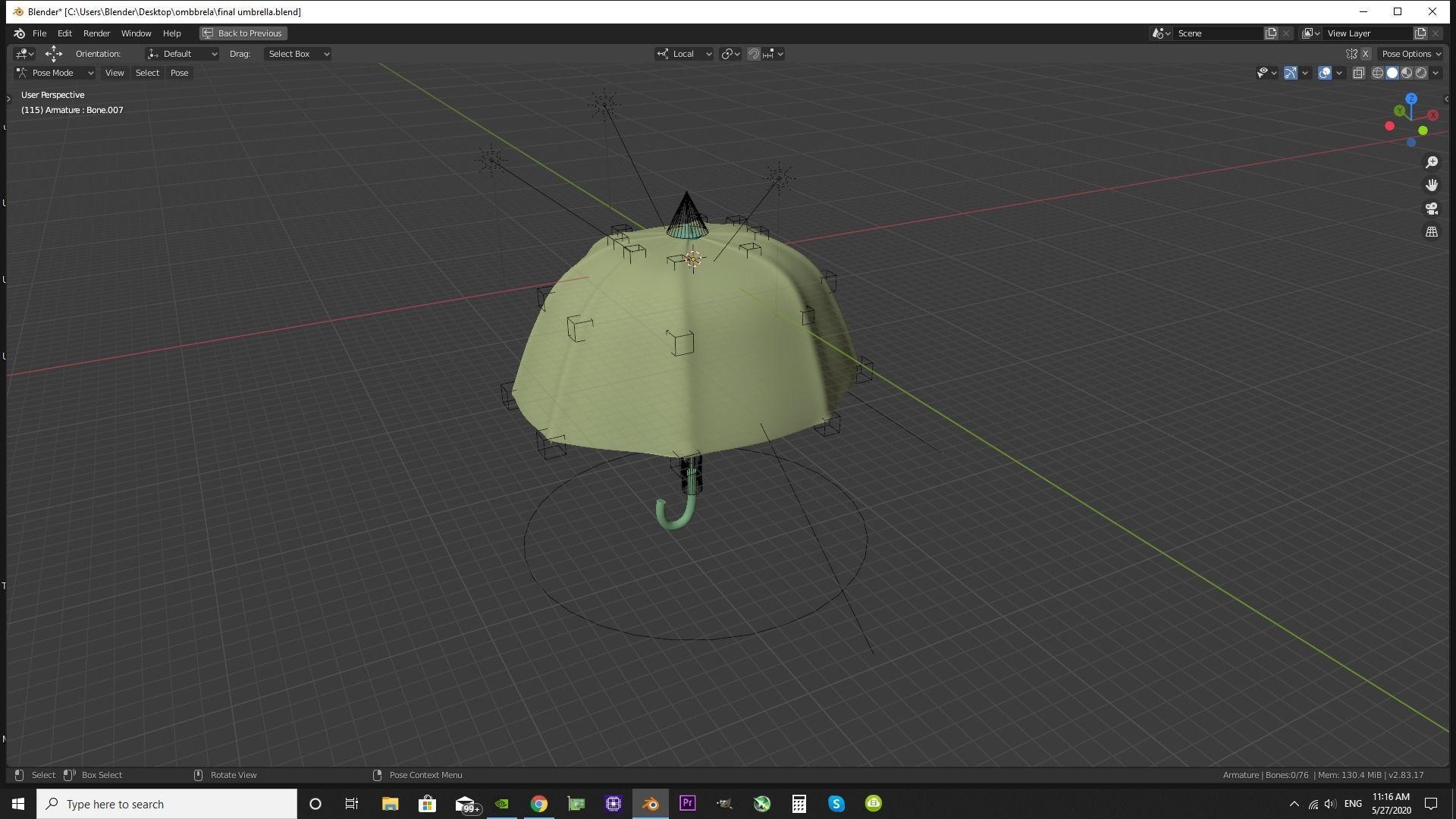The image size is (1456, 819).
Task: Click the taskbar search box
Action: (x=167, y=804)
